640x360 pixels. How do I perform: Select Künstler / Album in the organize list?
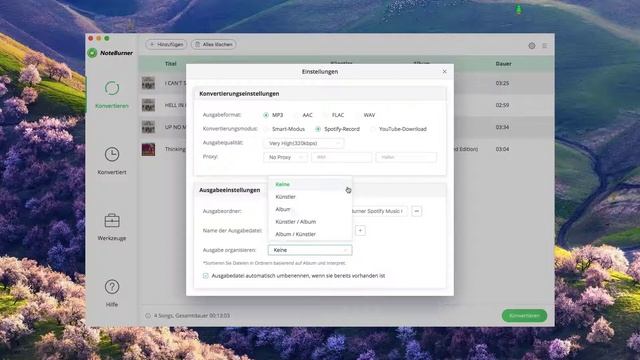(310, 222)
